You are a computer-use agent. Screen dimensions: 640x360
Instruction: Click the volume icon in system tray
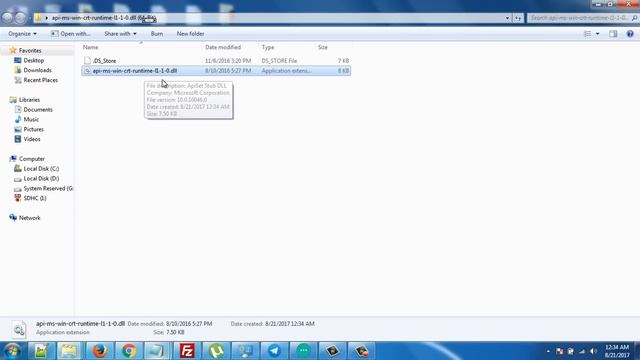tap(593, 351)
